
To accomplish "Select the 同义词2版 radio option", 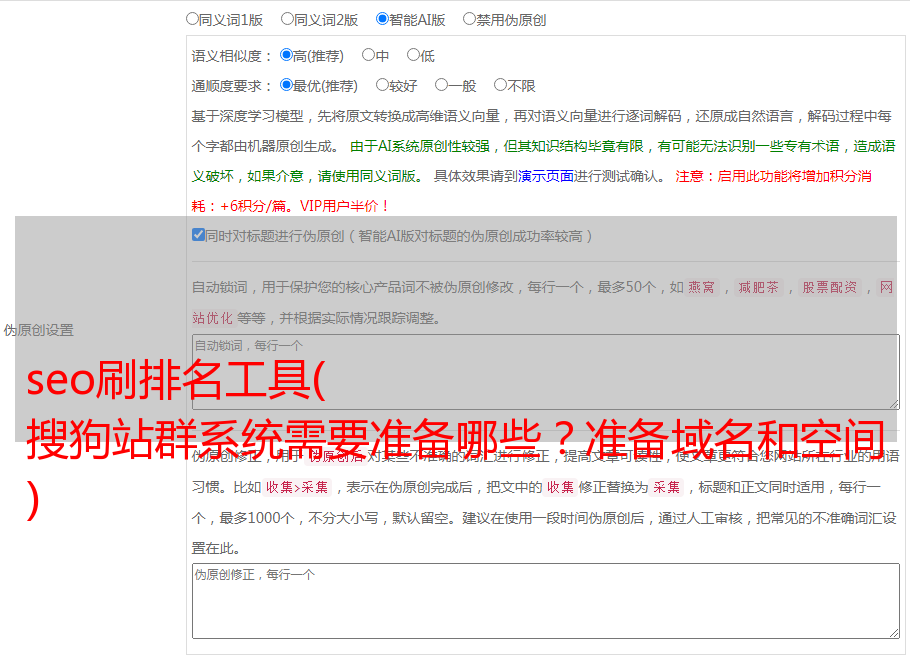I will pos(287,19).
